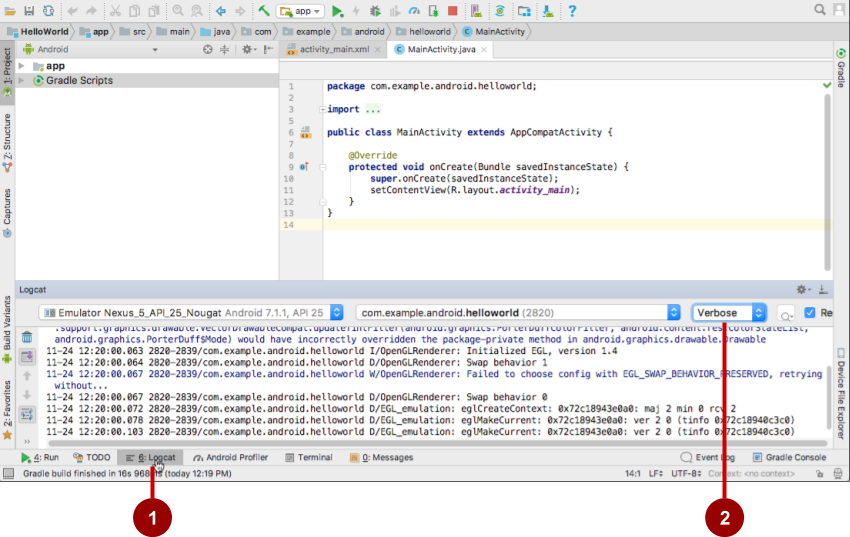Click the Paste toolbar icon
This screenshot has width=850, height=537.
pyautogui.click(x=154, y=11)
